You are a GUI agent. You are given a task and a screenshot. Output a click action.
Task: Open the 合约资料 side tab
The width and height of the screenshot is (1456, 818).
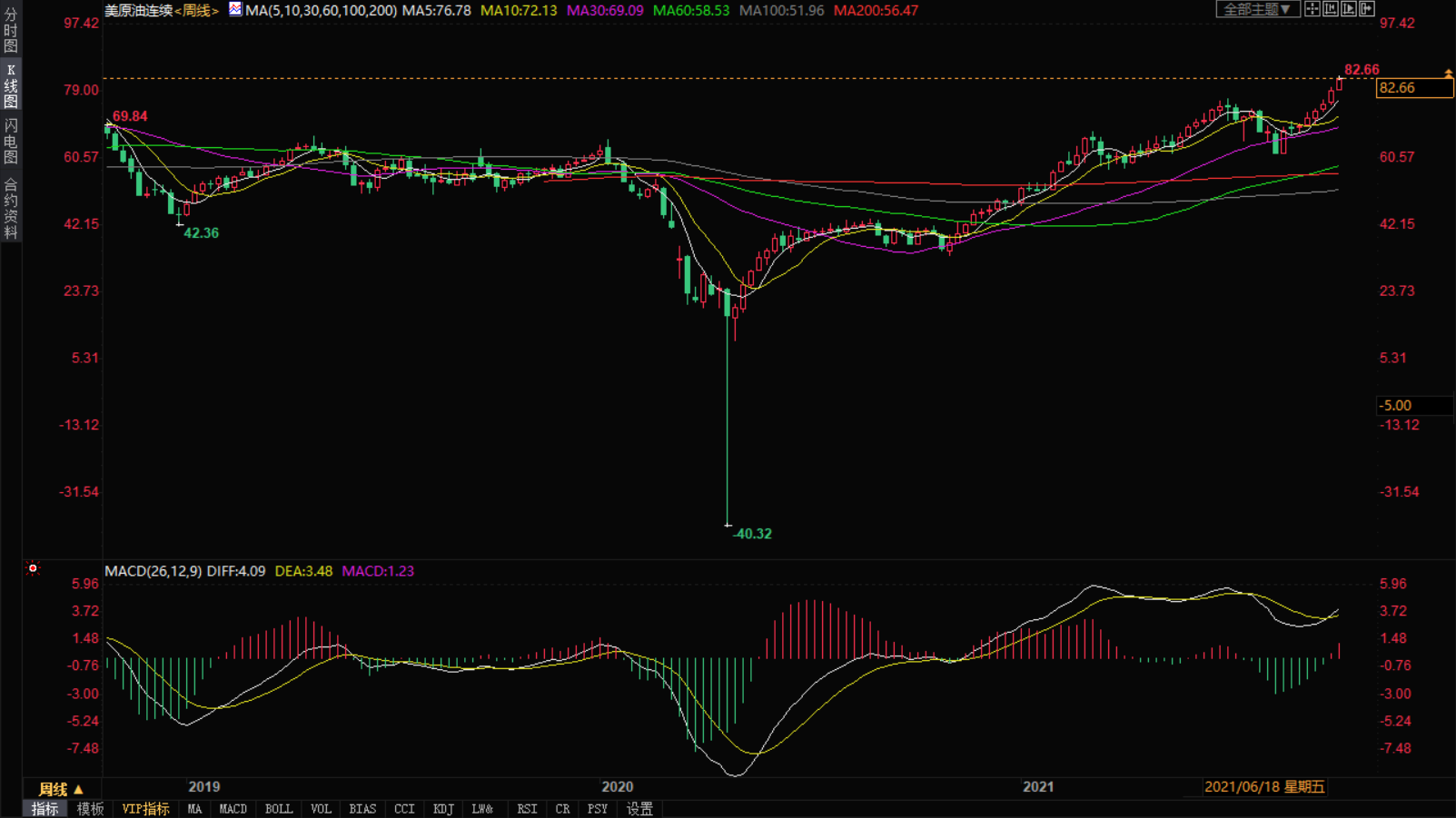(11, 209)
